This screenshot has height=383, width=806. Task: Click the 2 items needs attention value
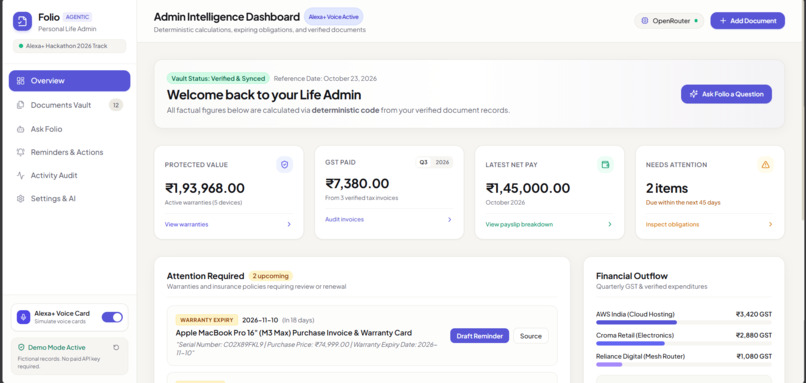[667, 188]
